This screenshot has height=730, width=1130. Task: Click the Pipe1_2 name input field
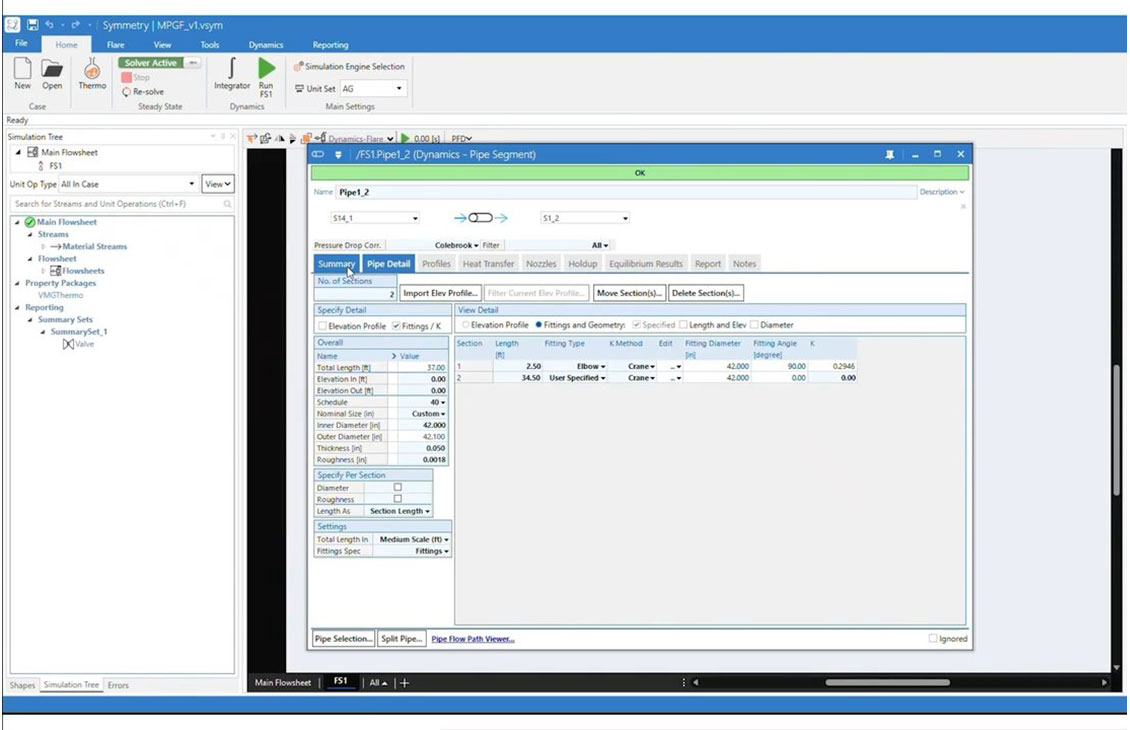[626, 192]
